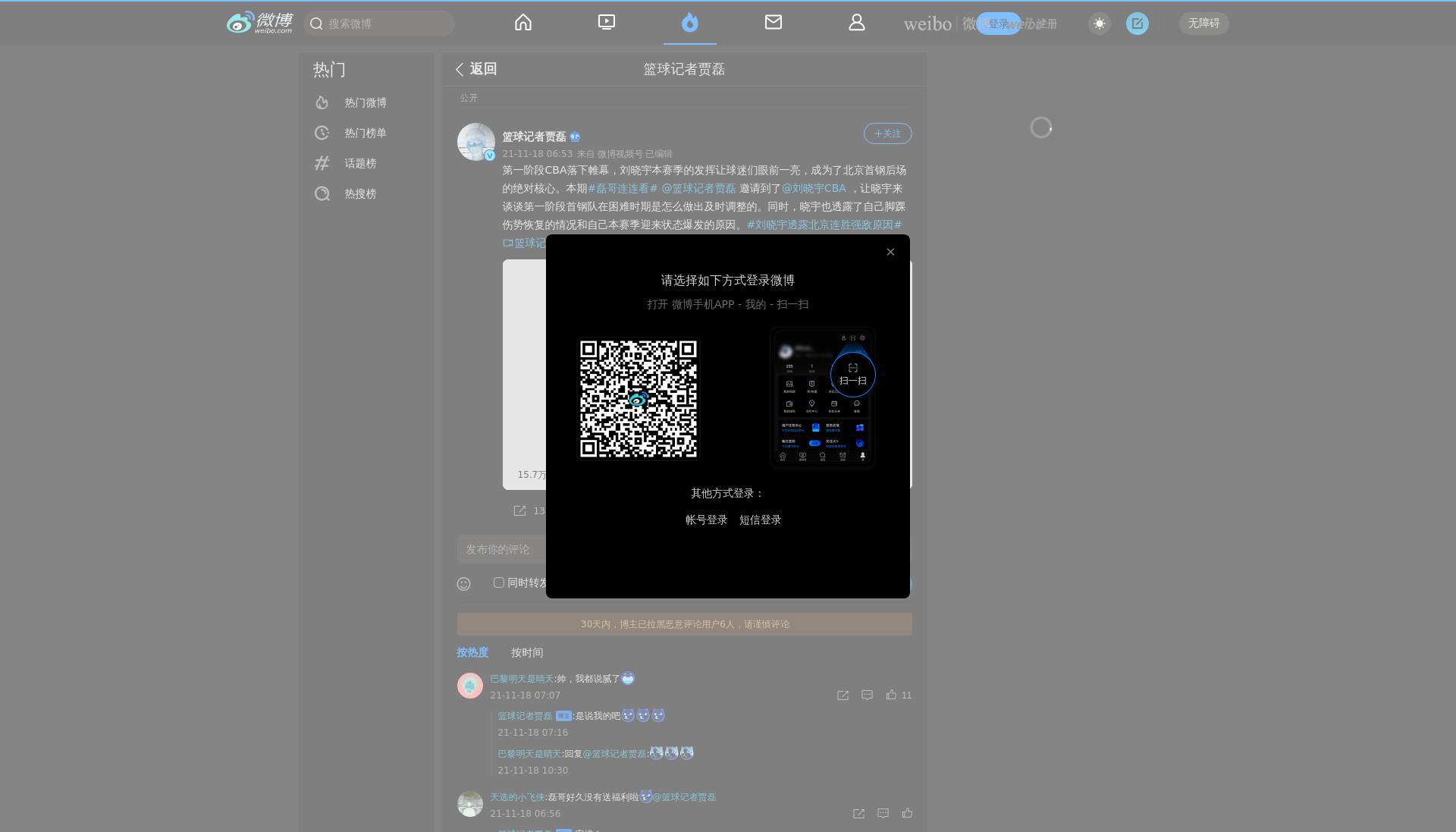Open commenter 巴黎明天是晴天 profile link
The width and height of the screenshot is (1456, 832).
522,679
